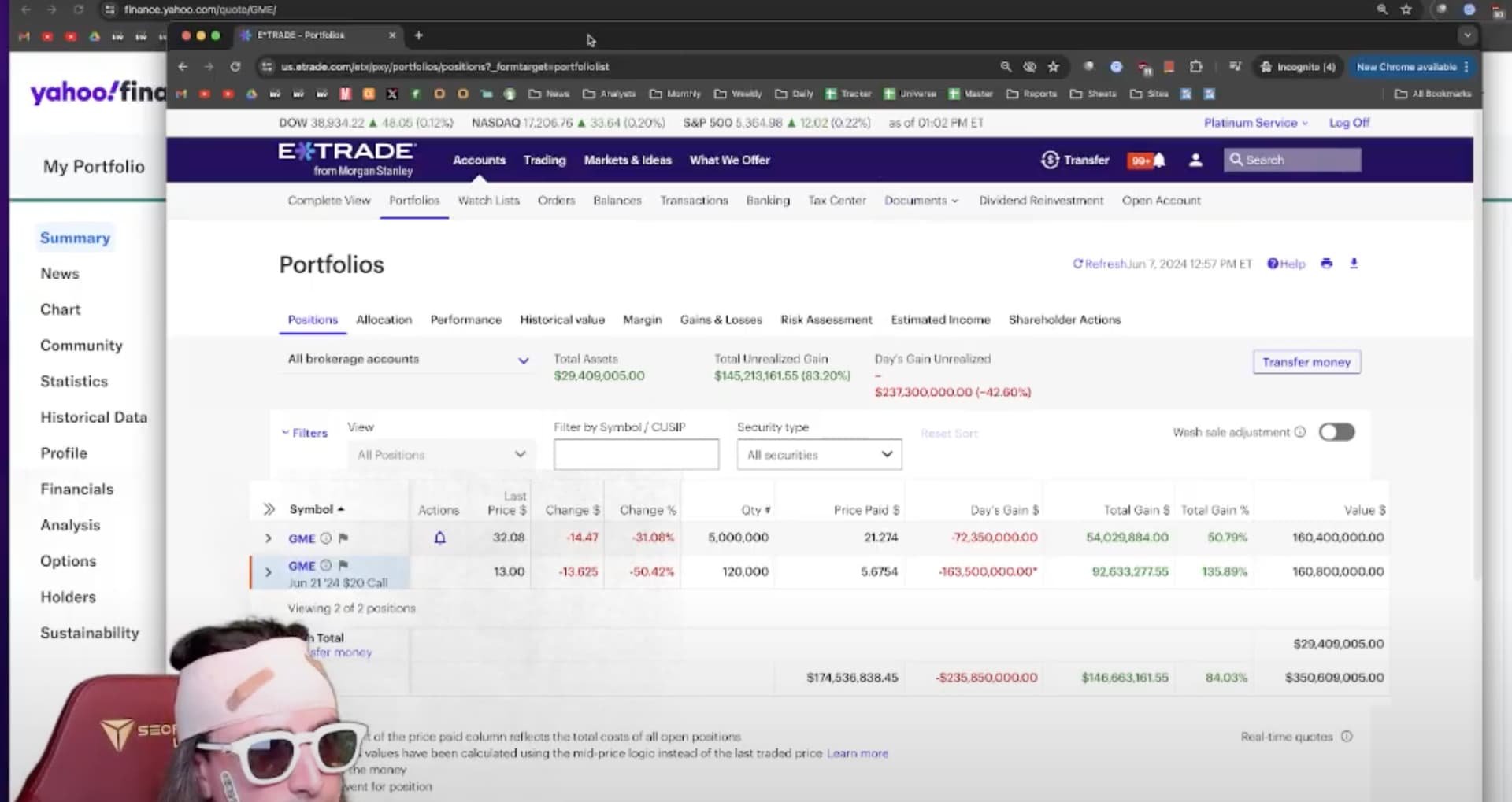The image size is (1512, 802).
Task: Click the zoom magnifier in E*TRADE address bar
Action: click(1006, 67)
